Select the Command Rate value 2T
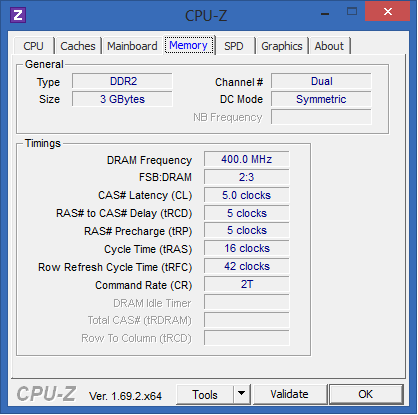Image resolution: width=418 pixels, height=415 pixels. (247, 285)
